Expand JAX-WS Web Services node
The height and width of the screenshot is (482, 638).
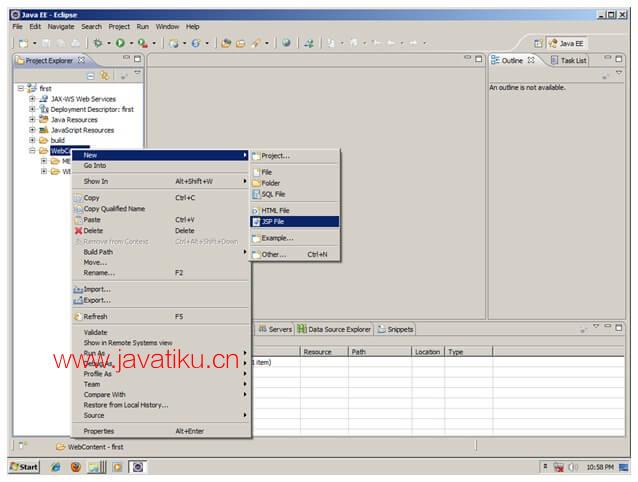coord(32,99)
